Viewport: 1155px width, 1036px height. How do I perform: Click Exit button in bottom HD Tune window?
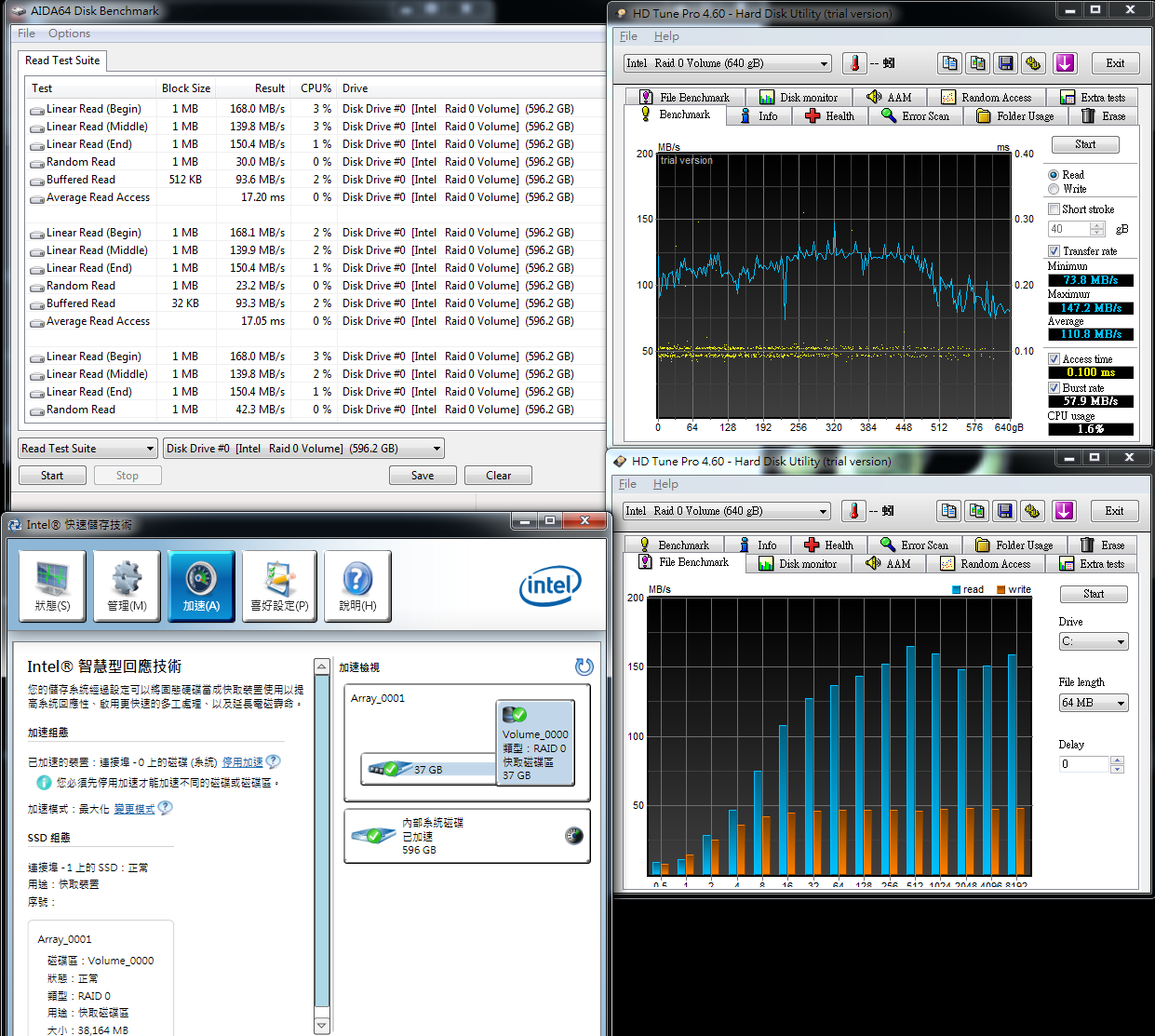(1114, 511)
